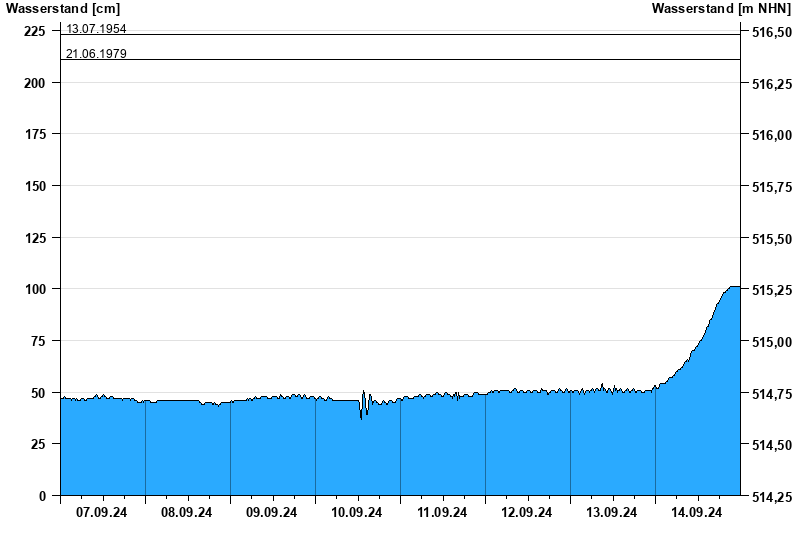The image size is (800, 550).
Task: Select the 225 tick on the left axis
Action: pyautogui.click(x=34, y=32)
